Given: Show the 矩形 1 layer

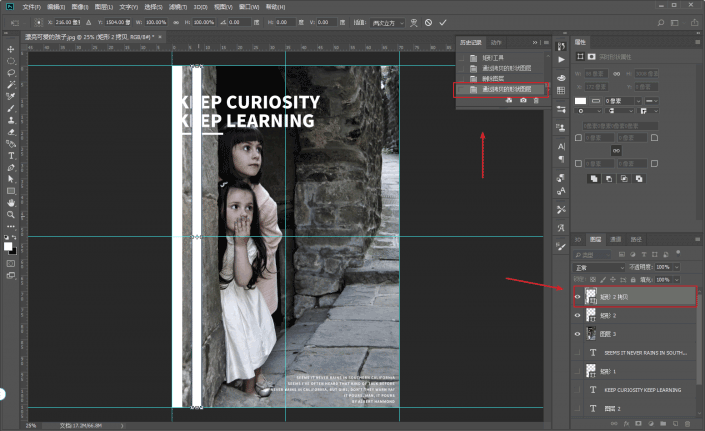Looking at the screenshot, I should pyautogui.click(x=578, y=371).
